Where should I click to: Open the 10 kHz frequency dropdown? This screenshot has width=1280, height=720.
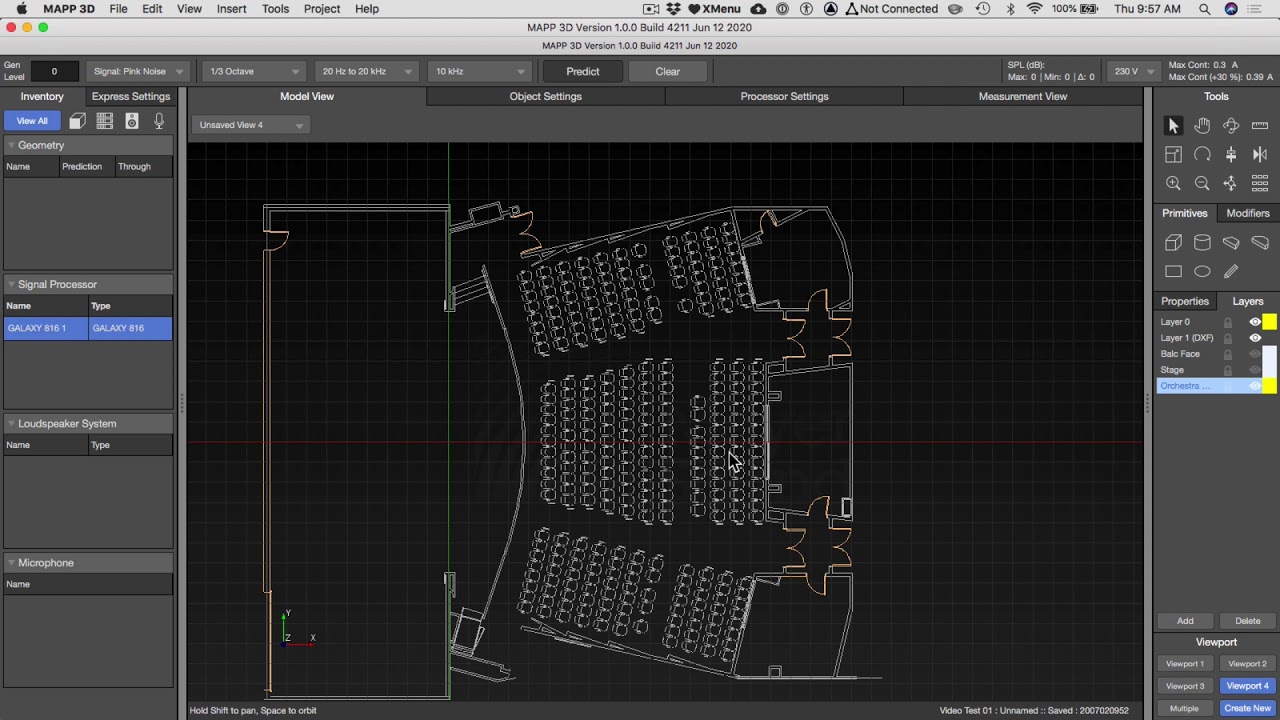[x=480, y=71]
